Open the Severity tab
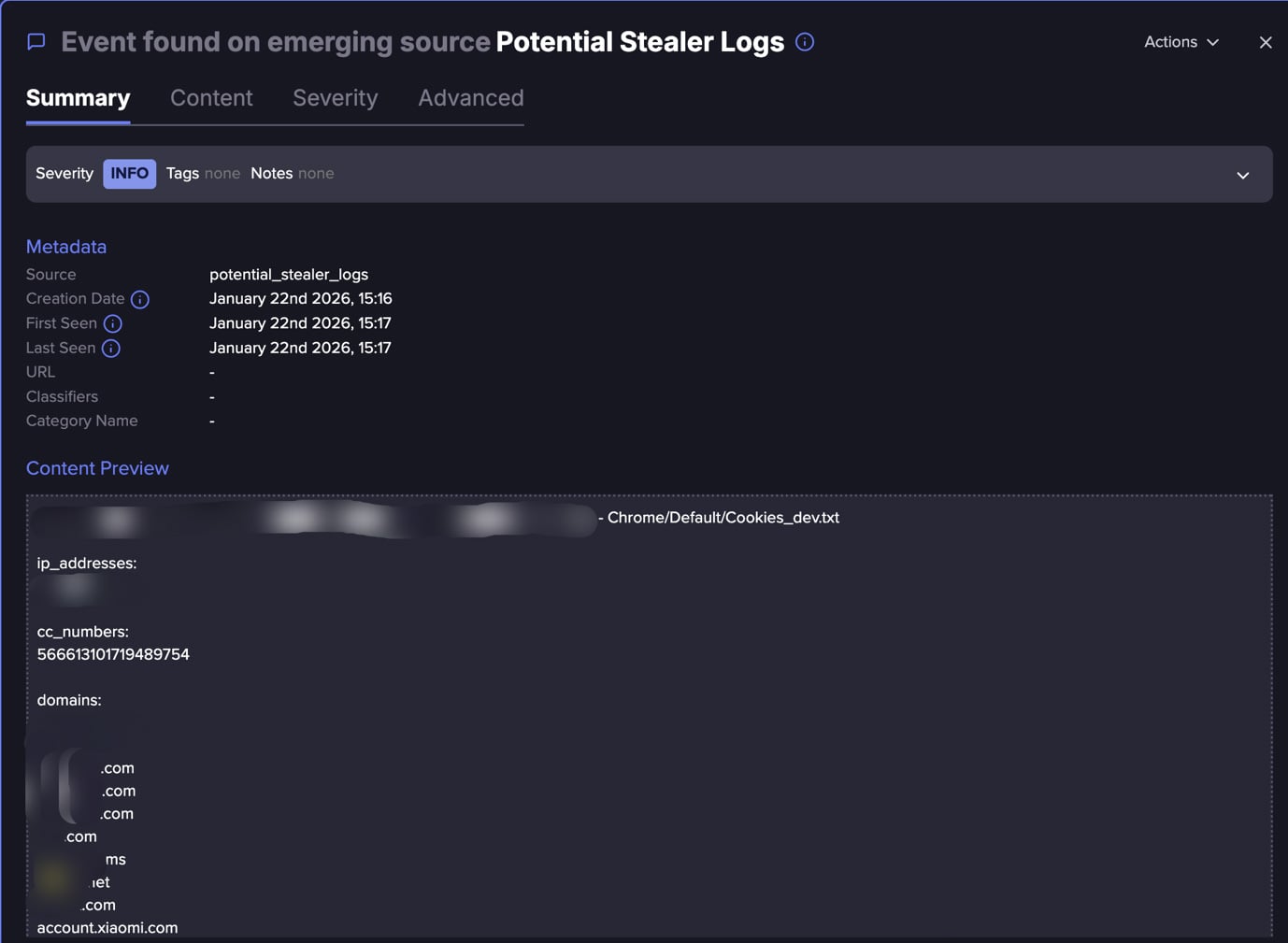Viewport: 1288px width, 943px height. (x=335, y=97)
